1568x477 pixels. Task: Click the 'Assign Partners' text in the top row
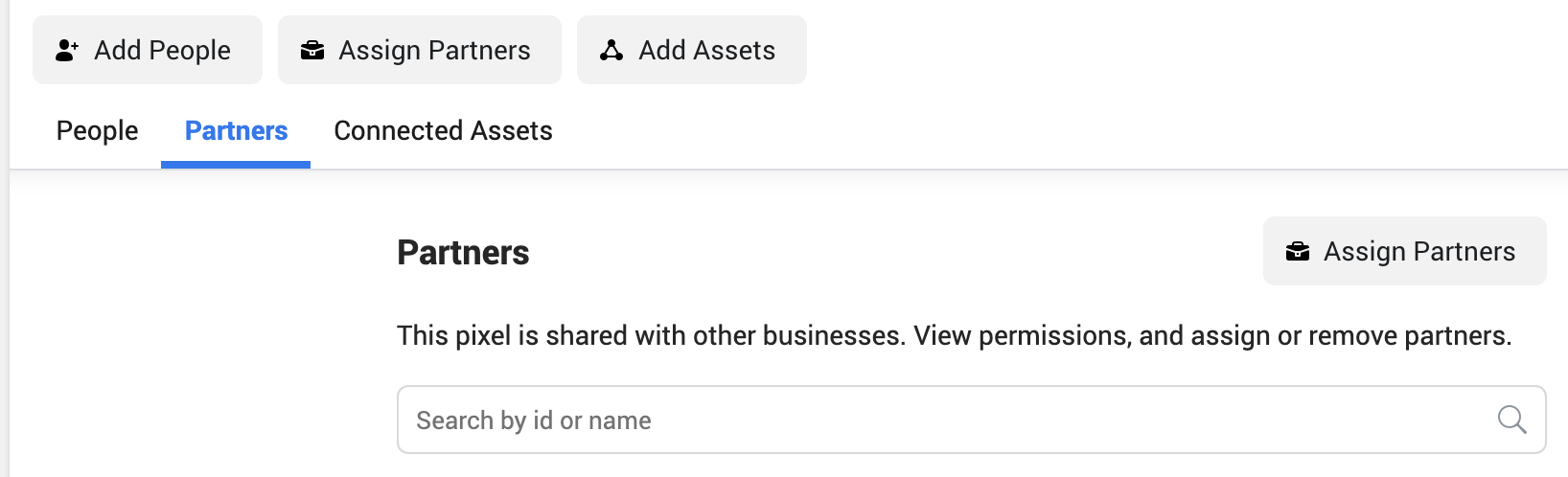(x=435, y=51)
